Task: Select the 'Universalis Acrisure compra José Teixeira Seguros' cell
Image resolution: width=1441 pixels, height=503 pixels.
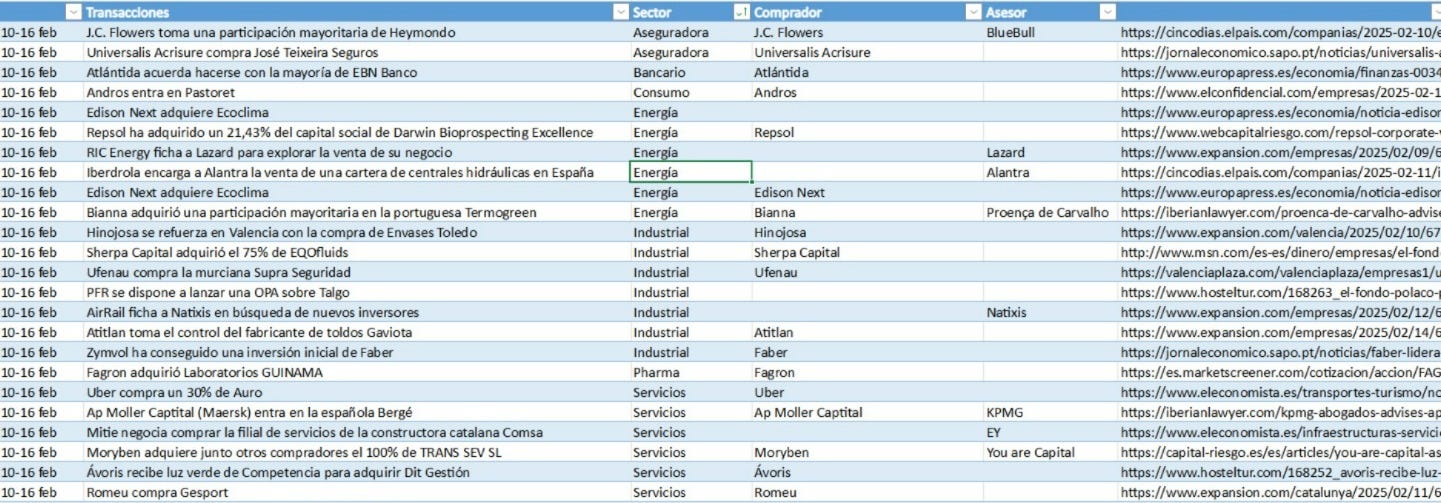Action: tap(355, 52)
